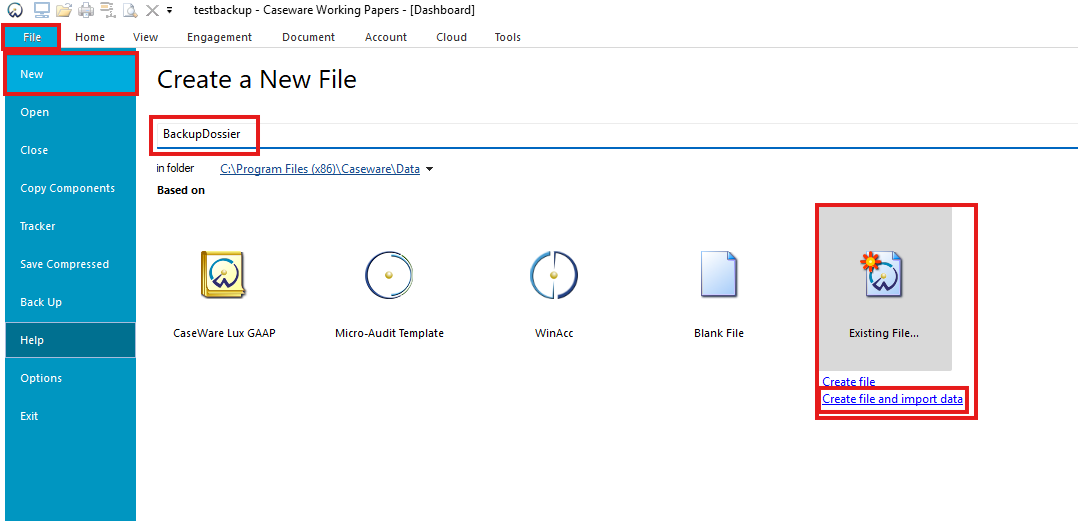The image size is (1078, 521).
Task: Open the Cloud ribbon tab
Action: (452, 37)
